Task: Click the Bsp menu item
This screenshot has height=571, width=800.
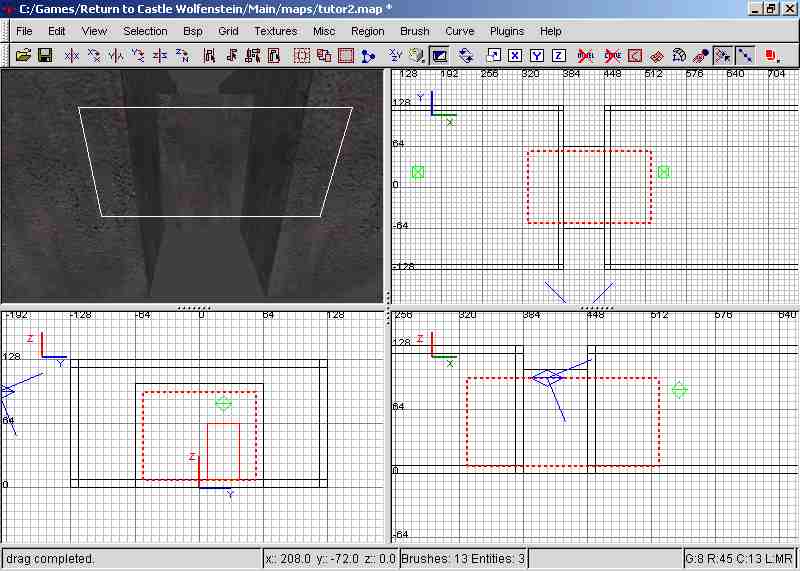Action: click(x=193, y=31)
